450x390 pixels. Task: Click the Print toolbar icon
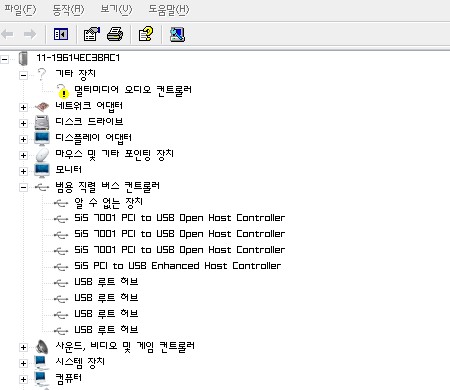coord(115,34)
